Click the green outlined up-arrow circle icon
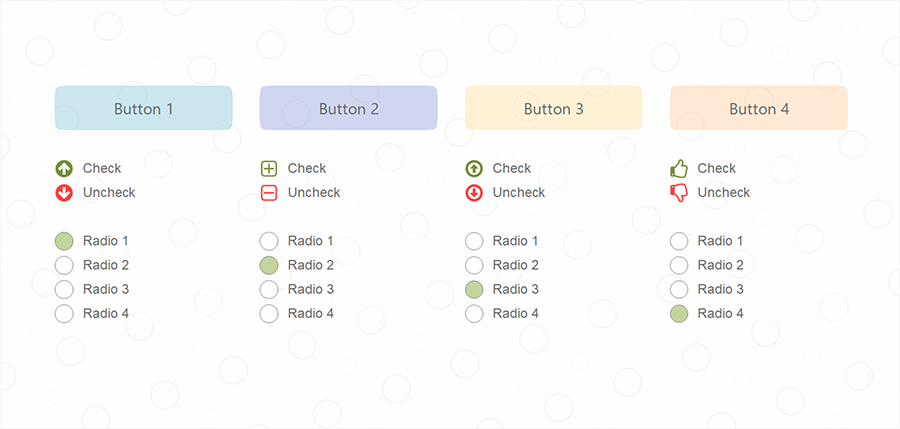 474,169
